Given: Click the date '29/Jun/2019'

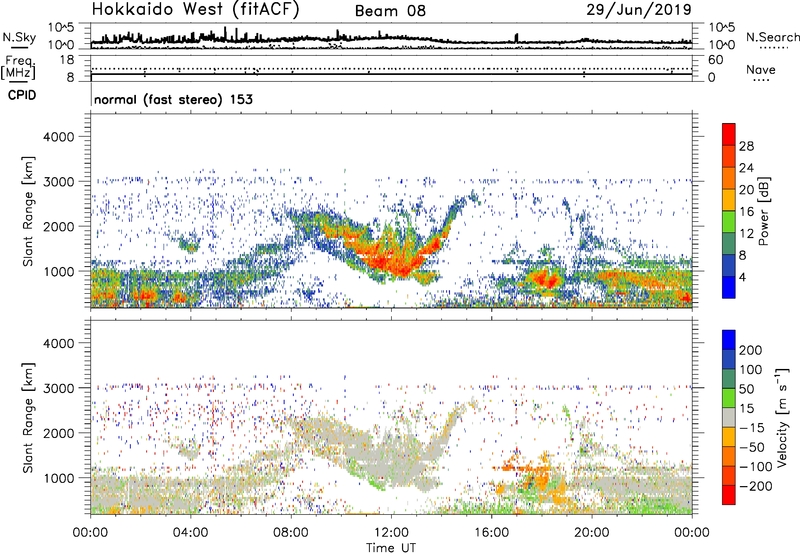Looking at the screenshot, I should pyautogui.click(x=639, y=10).
